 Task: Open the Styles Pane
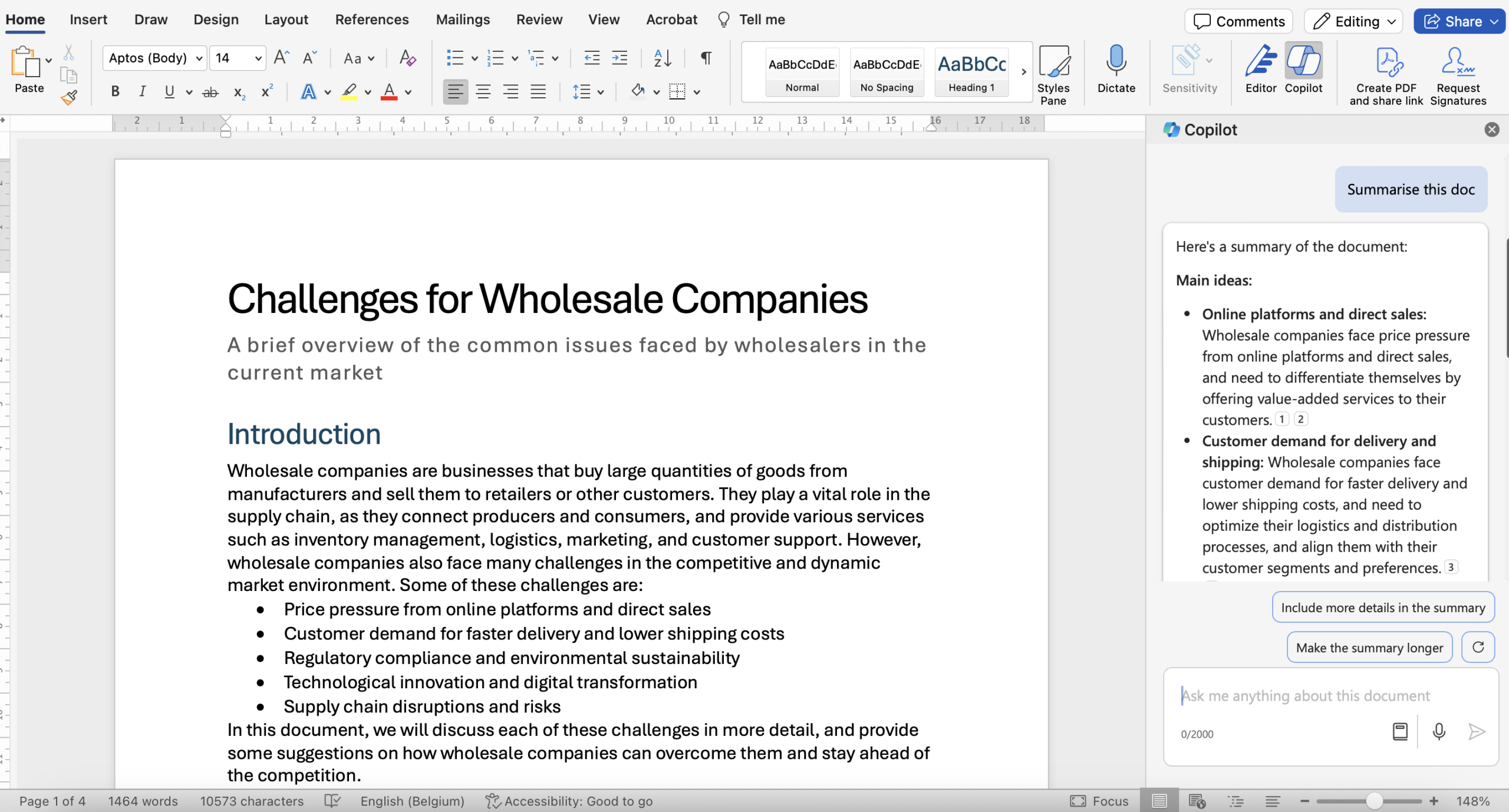click(1053, 74)
